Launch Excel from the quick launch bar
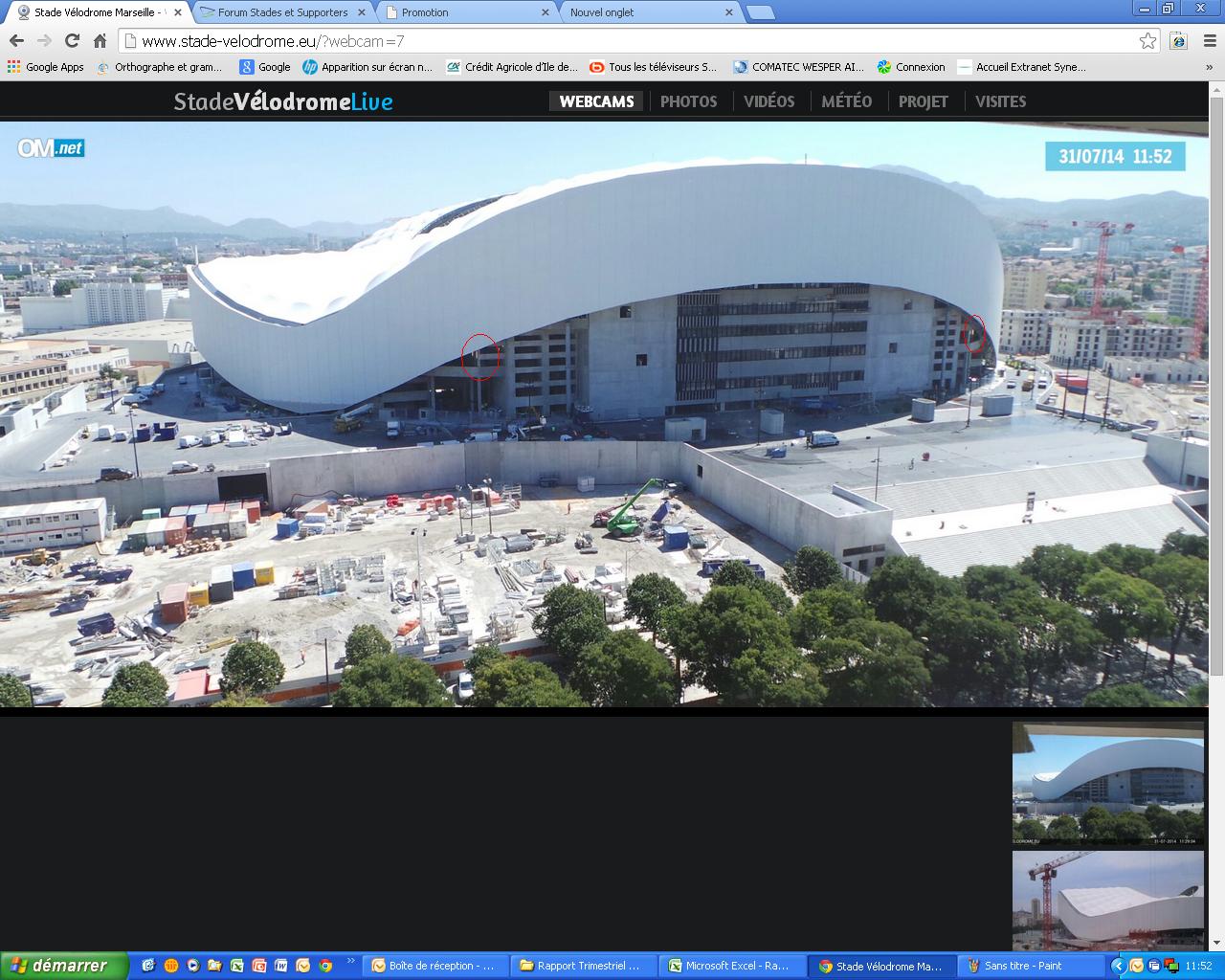Image resolution: width=1225 pixels, height=980 pixels. 236,966
